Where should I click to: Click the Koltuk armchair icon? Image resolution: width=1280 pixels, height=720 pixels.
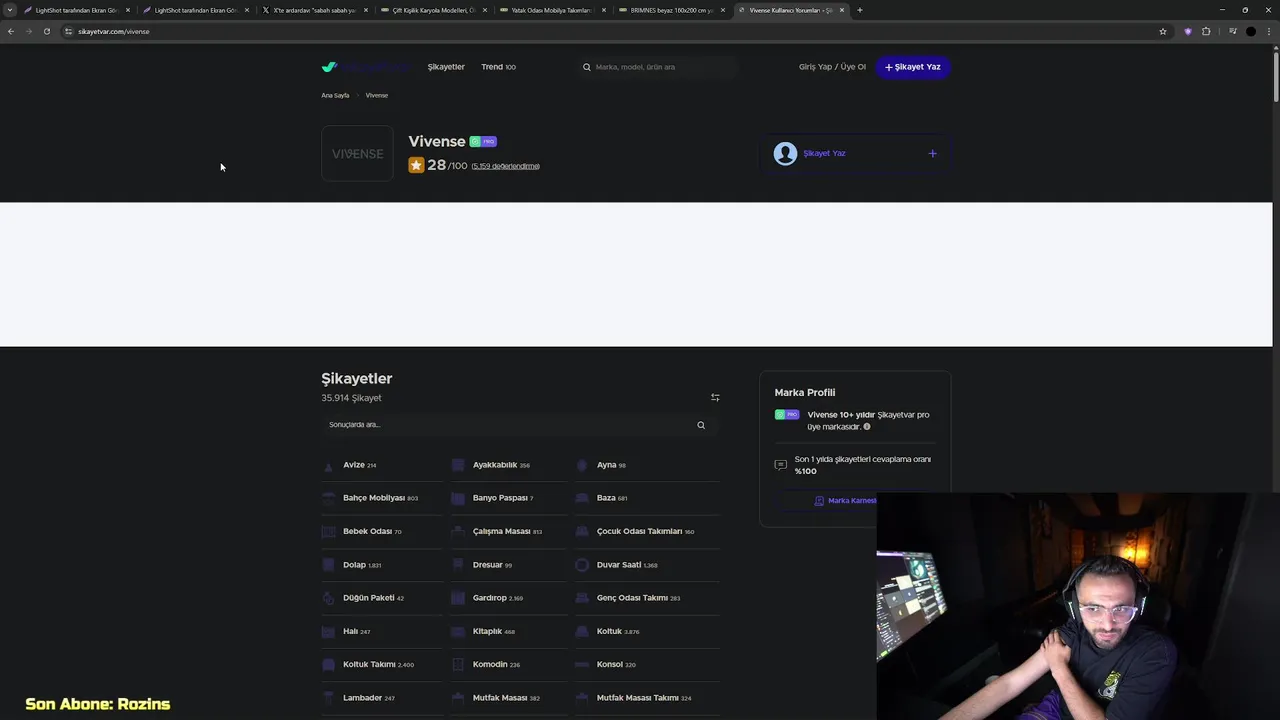[582, 632]
